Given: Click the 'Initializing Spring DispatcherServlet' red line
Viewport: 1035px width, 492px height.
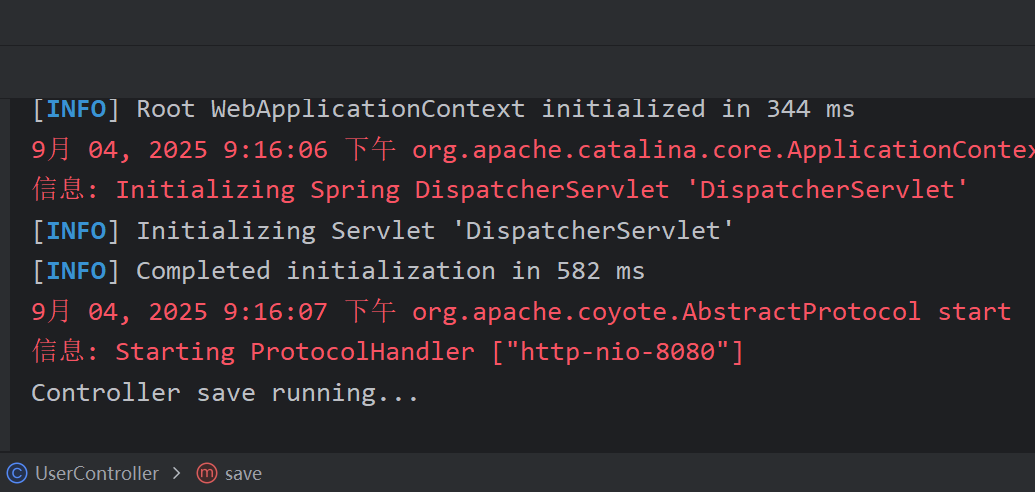Looking at the screenshot, I should tap(500, 190).
